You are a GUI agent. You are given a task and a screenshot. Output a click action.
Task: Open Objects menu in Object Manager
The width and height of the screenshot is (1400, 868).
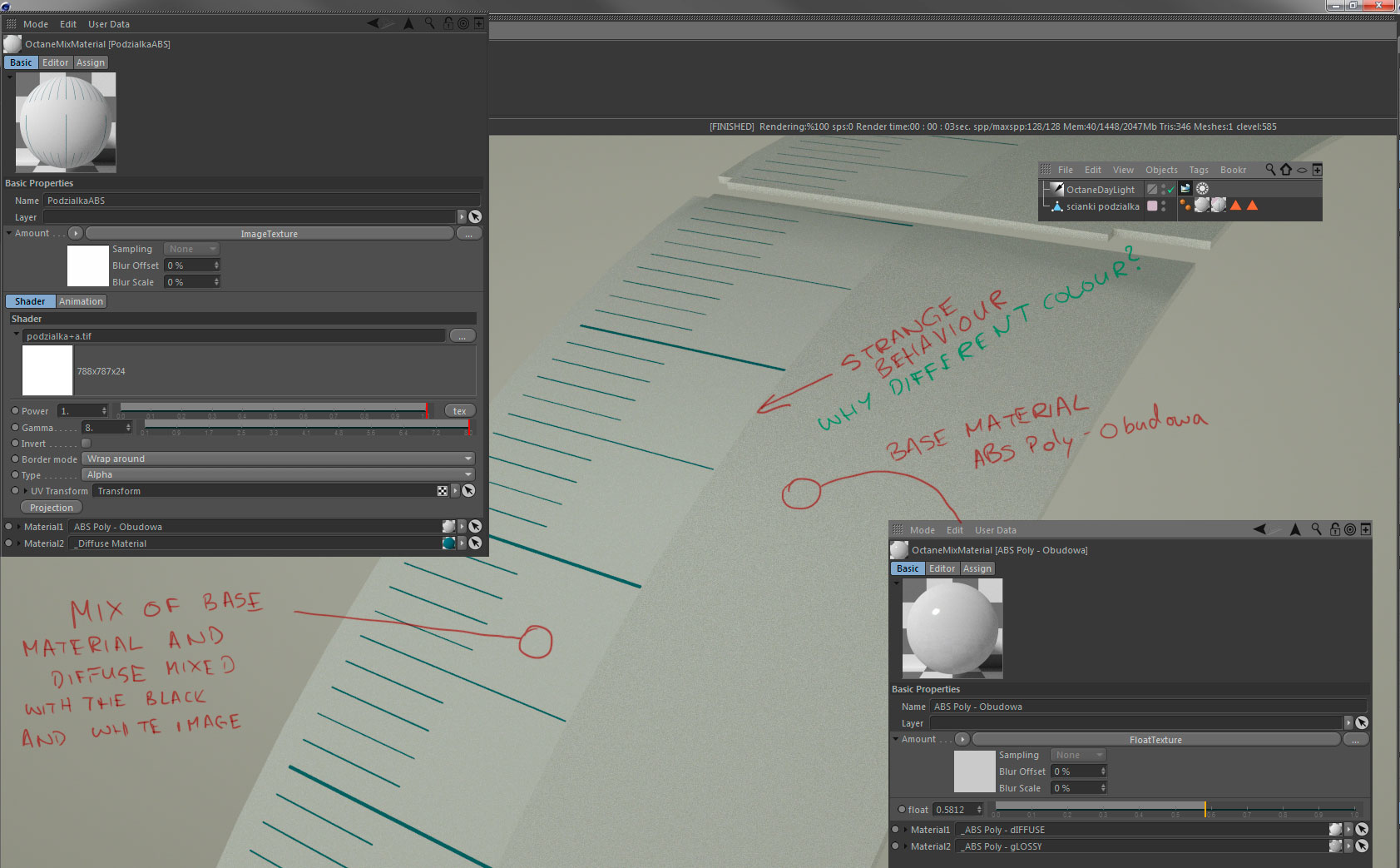1161,170
